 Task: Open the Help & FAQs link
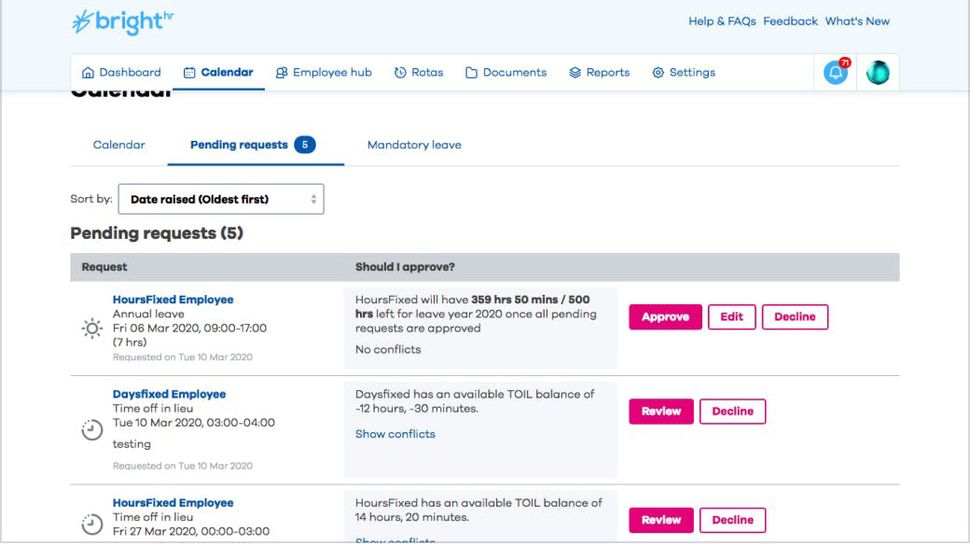pos(722,21)
